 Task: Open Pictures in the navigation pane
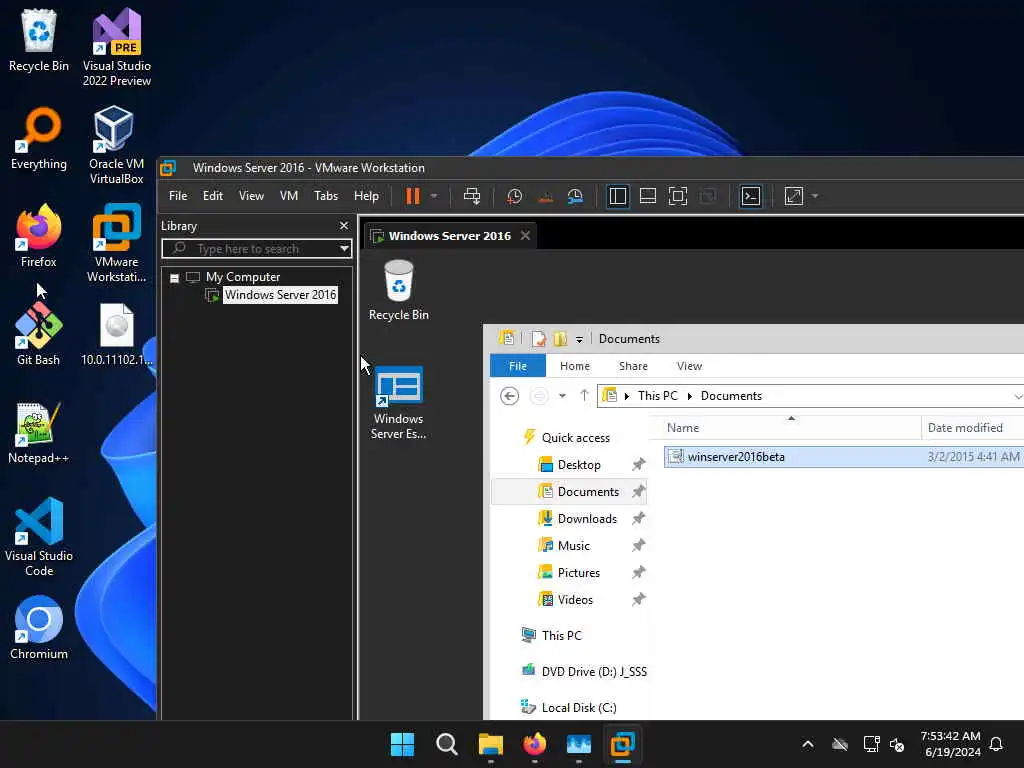(578, 573)
